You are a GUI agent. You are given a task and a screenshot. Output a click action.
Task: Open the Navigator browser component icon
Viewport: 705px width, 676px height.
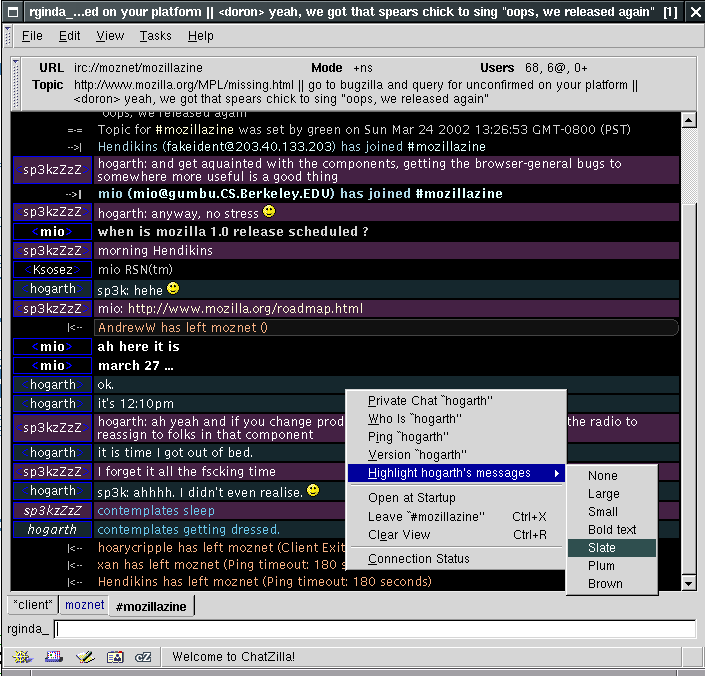[22, 657]
